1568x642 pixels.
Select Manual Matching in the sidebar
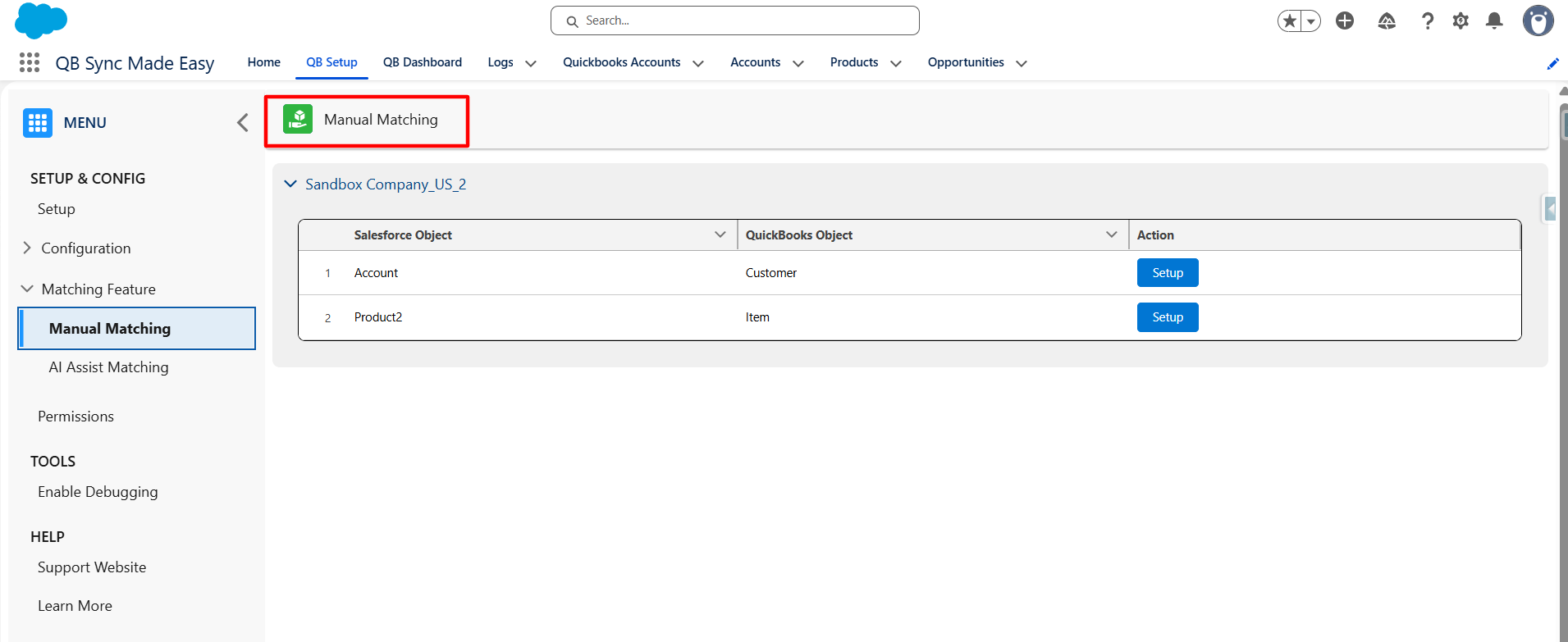coord(137,329)
